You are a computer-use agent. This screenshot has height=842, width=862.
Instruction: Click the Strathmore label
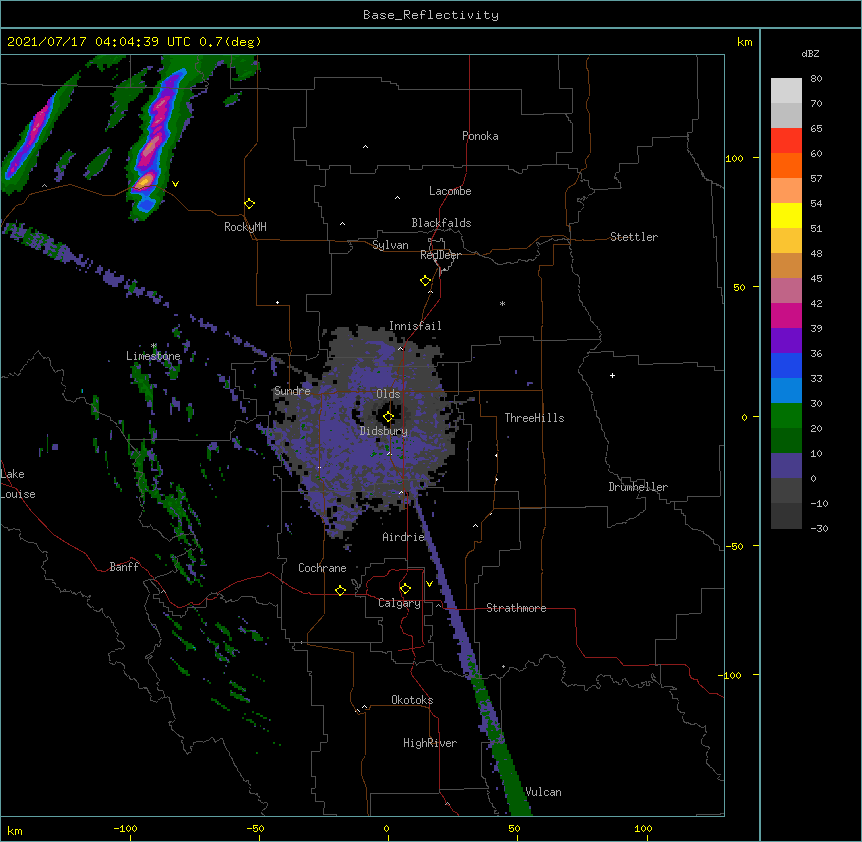516,608
